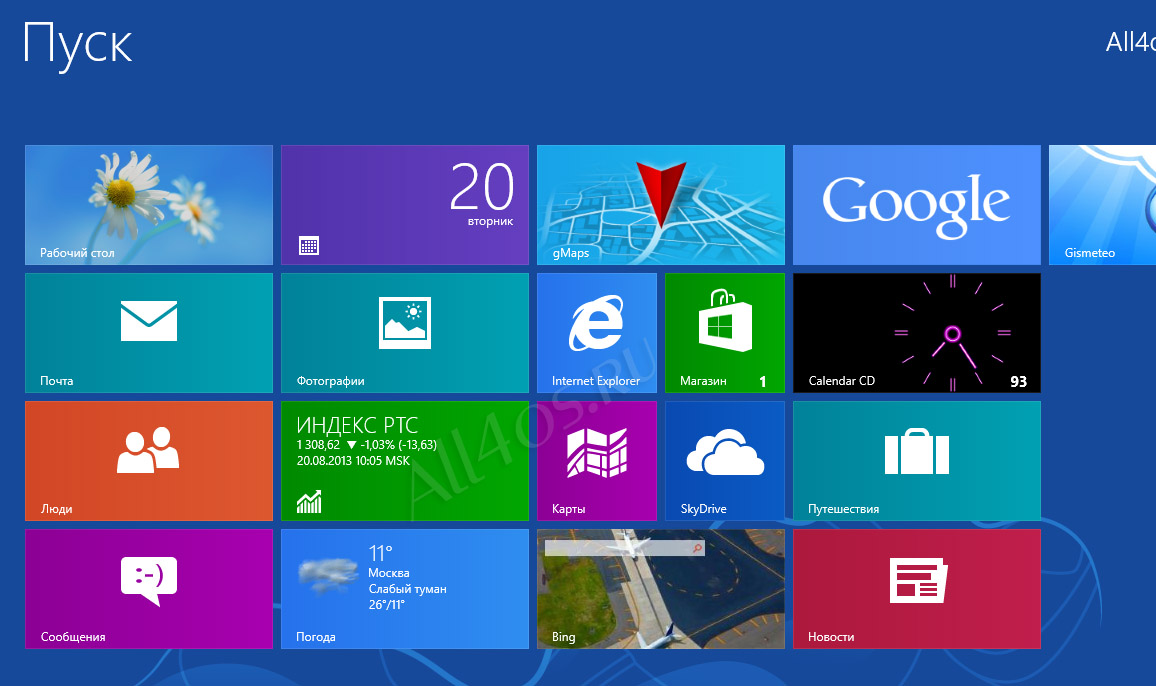Open the Погода weather tile for Москва
The width and height of the screenshot is (1156, 686).
pos(405,589)
